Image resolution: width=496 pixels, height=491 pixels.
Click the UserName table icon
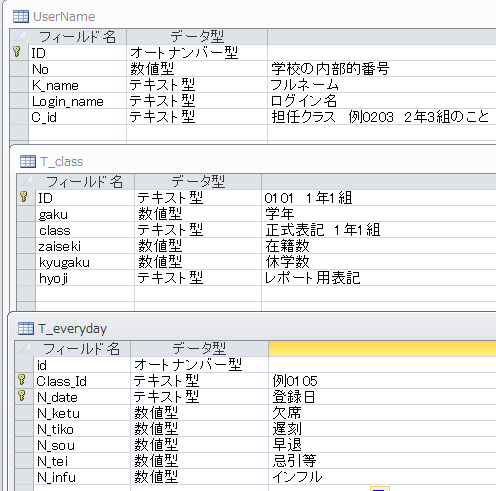click(x=21, y=16)
